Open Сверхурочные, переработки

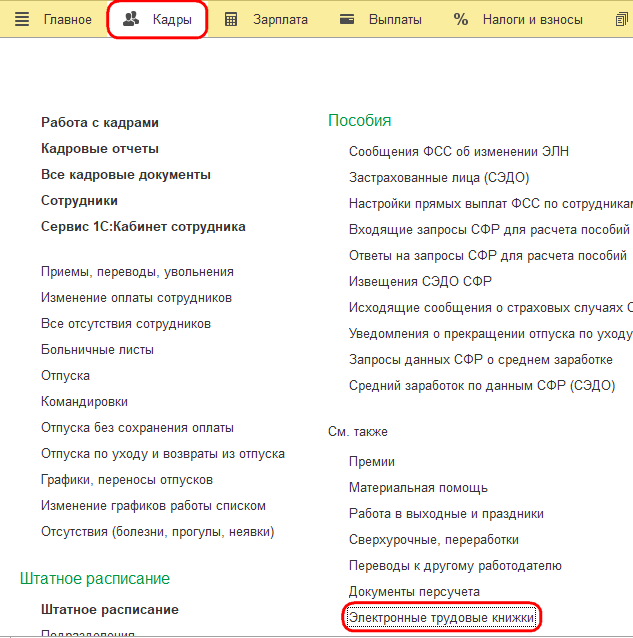[x=434, y=540]
